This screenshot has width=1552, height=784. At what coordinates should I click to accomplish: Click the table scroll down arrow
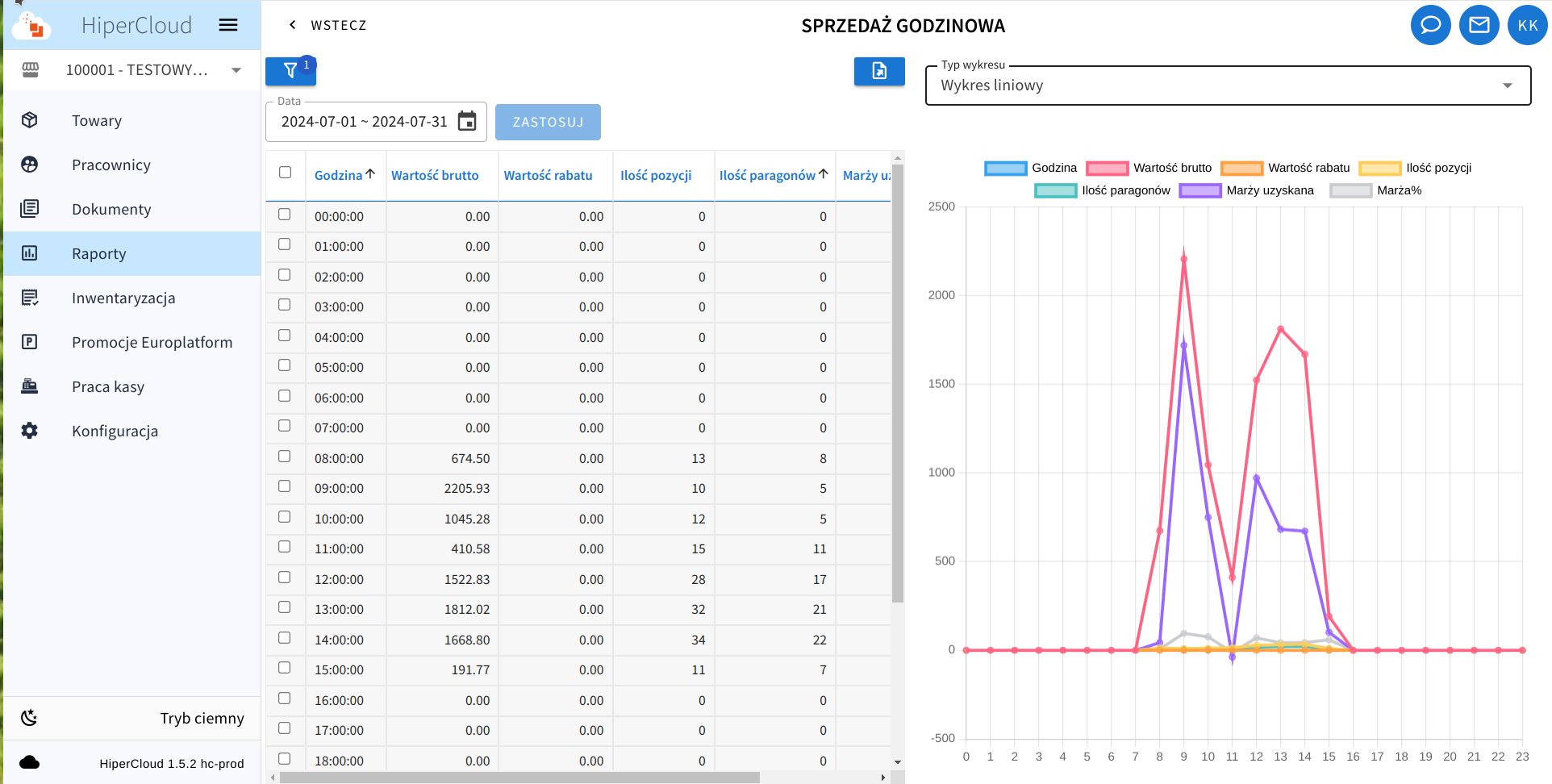tap(898, 762)
